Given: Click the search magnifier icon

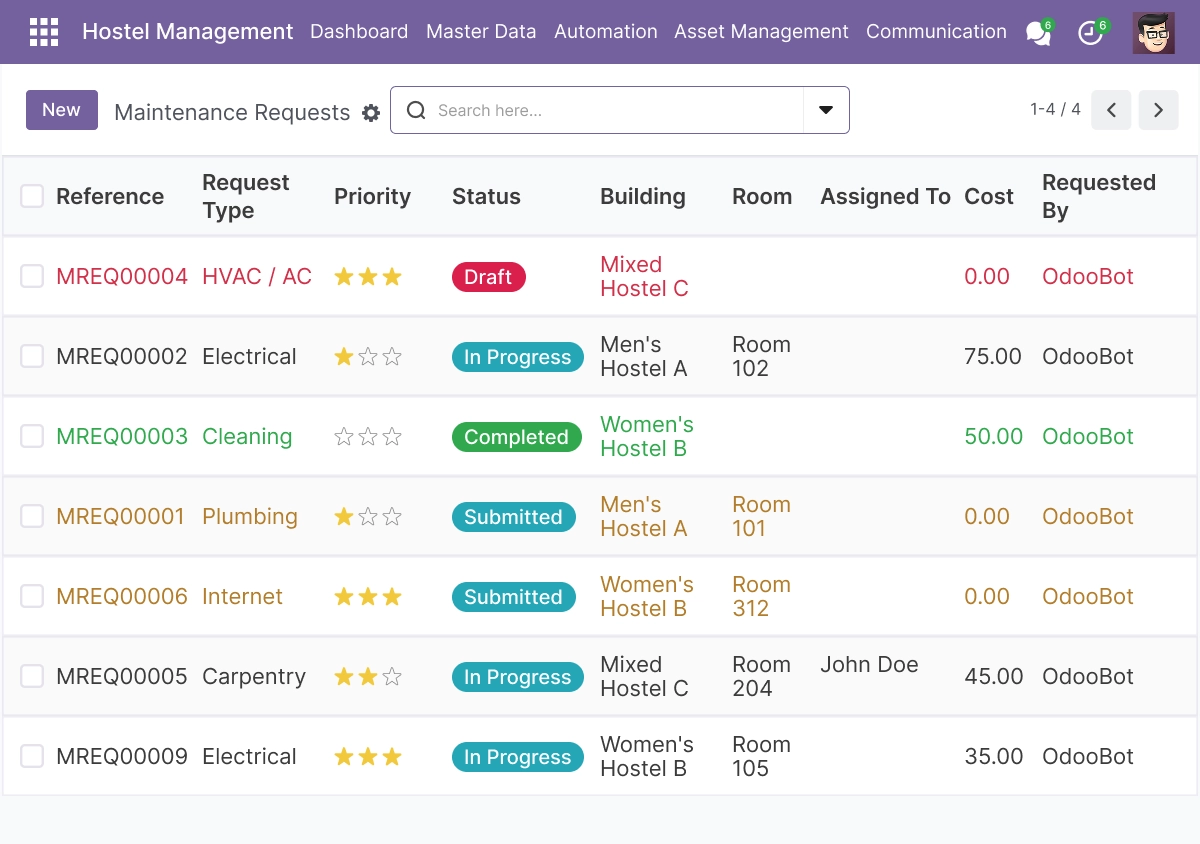Looking at the screenshot, I should click(416, 110).
